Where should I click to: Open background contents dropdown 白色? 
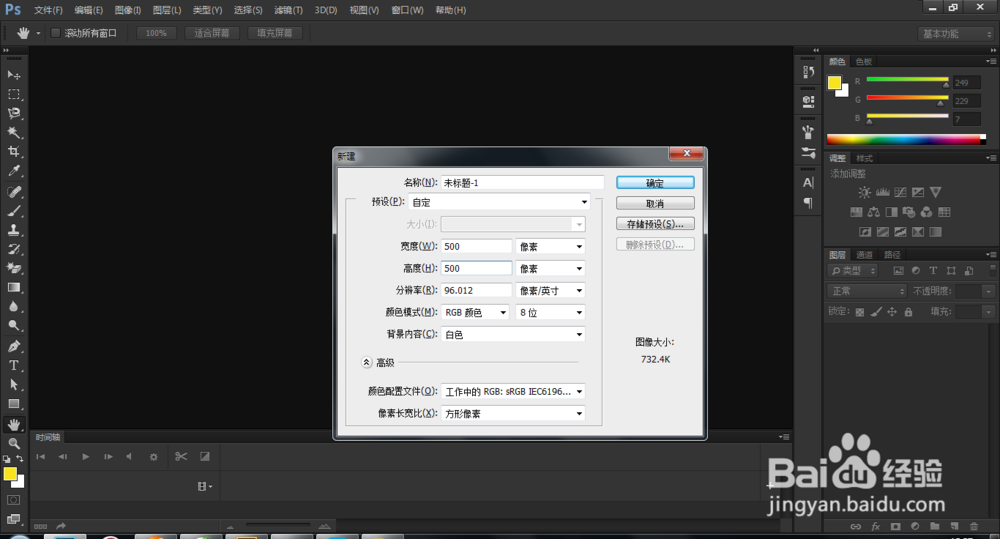point(513,334)
